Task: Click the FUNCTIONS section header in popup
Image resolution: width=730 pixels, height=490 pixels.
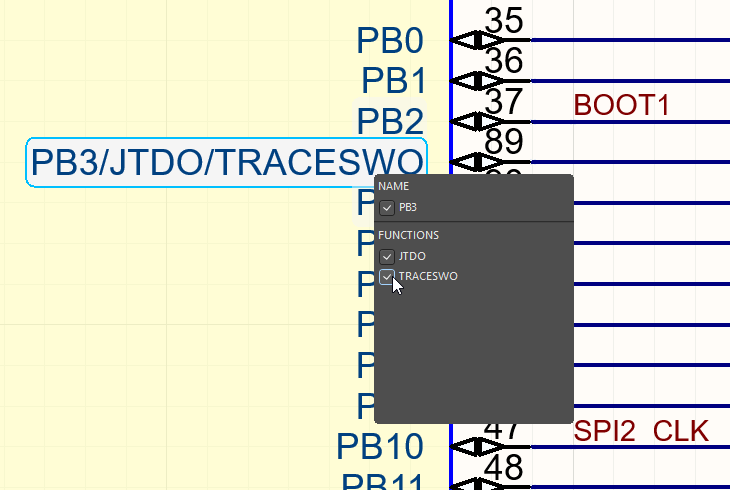Action: [x=408, y=235]
